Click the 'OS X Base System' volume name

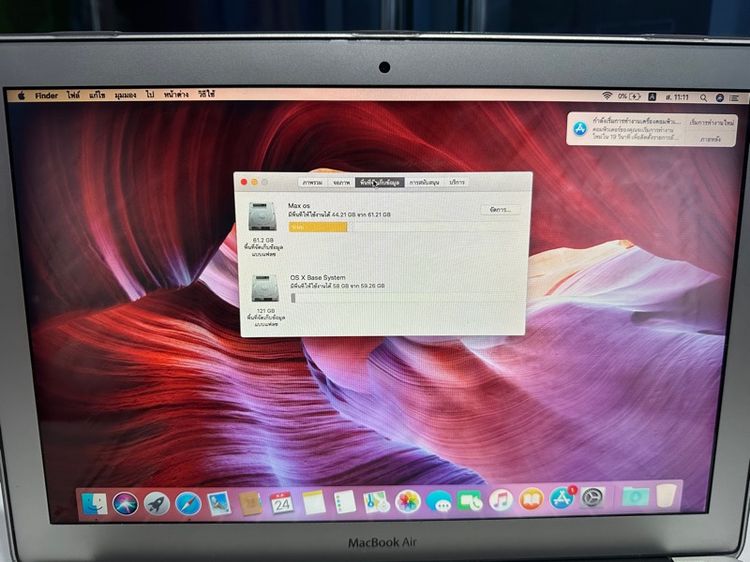point(318,277)
